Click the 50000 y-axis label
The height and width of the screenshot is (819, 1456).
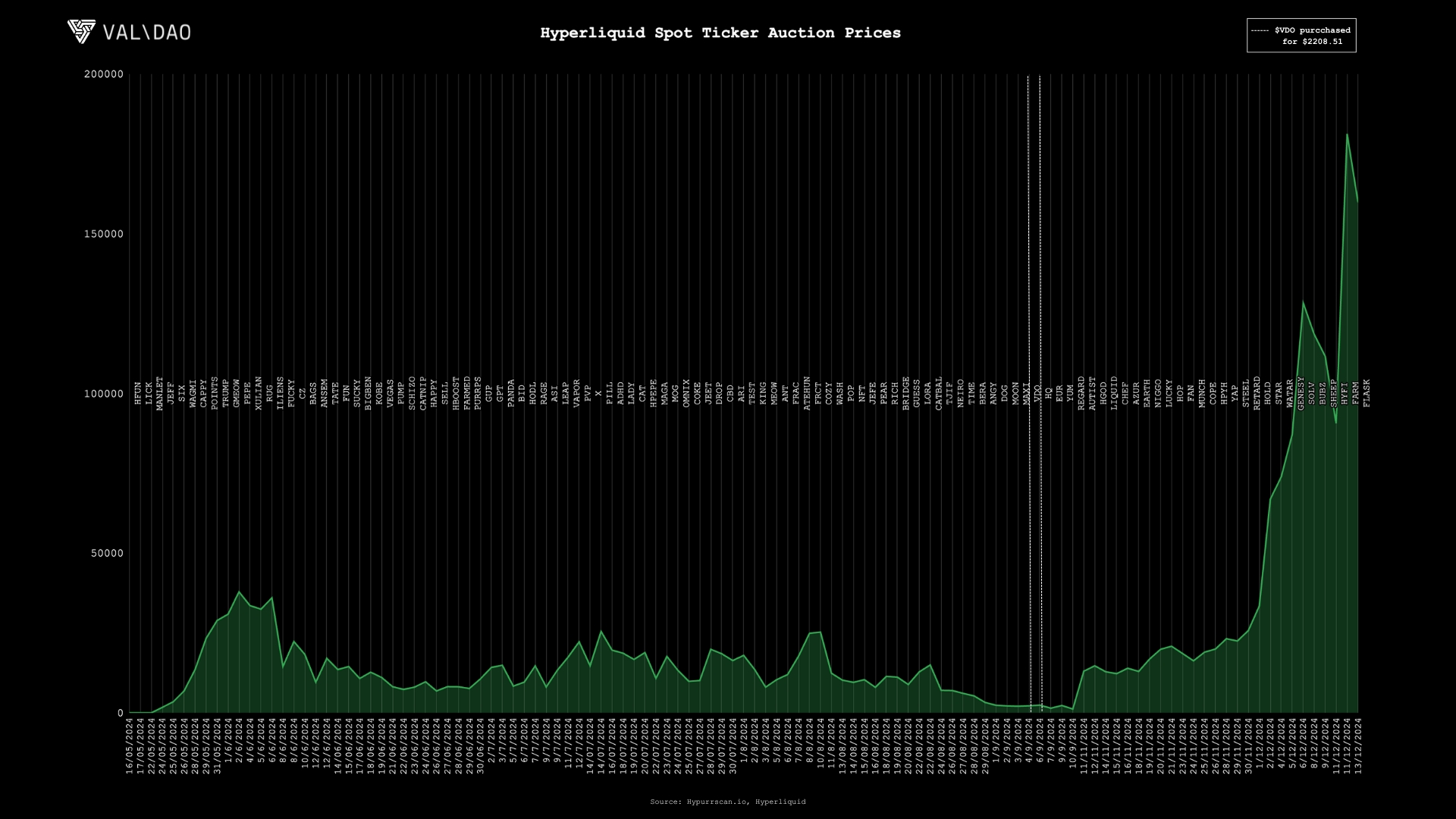point(107,554)
